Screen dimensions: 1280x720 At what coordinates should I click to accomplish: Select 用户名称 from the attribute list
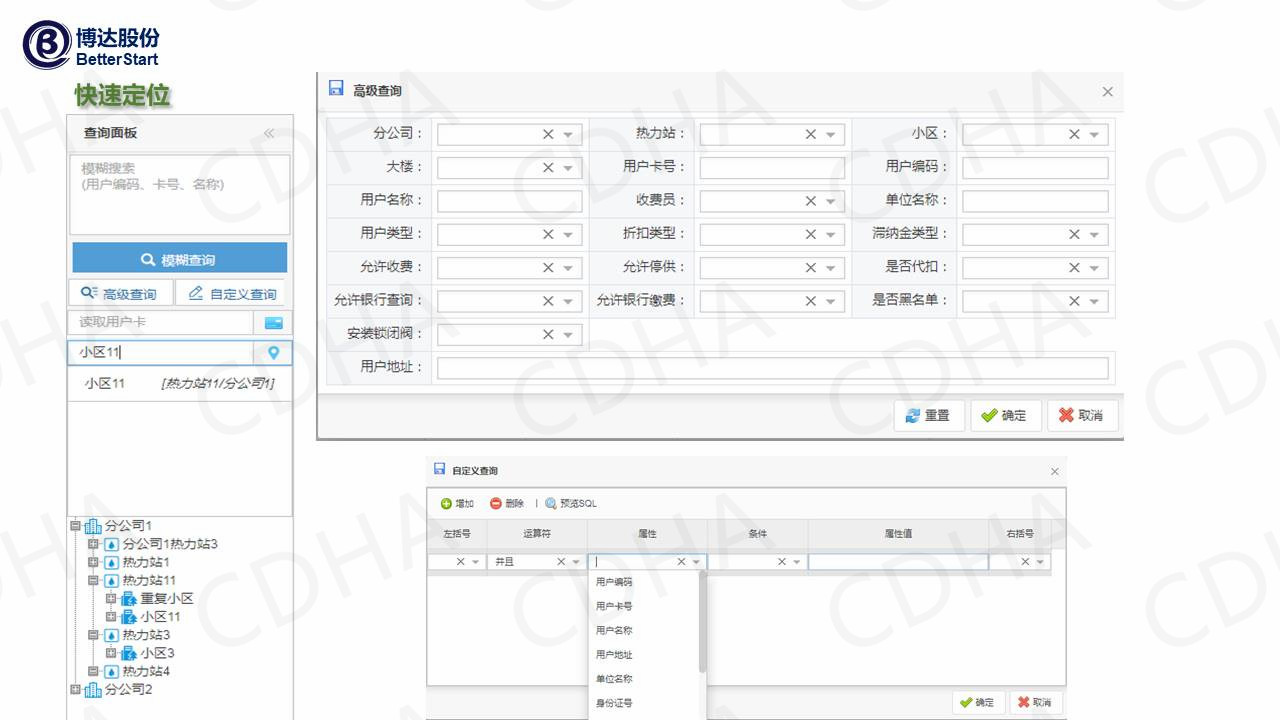(614, 630)
